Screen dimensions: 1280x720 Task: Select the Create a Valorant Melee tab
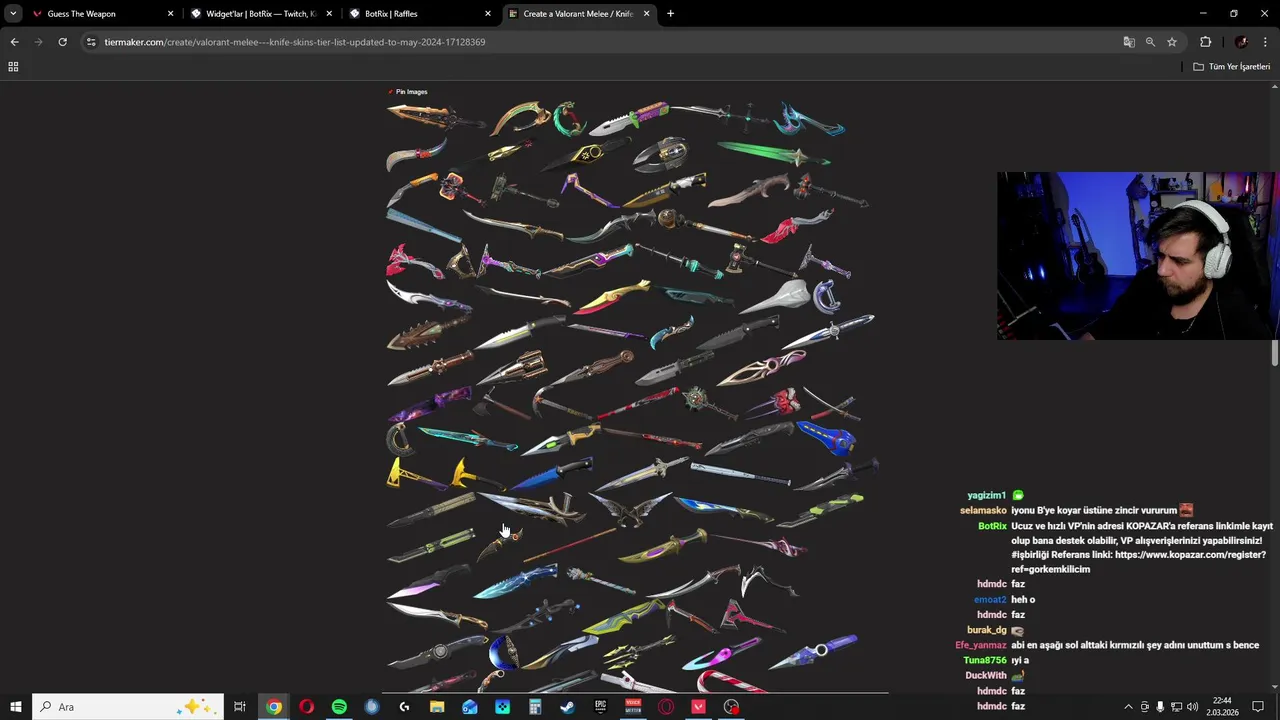[579, 14]
